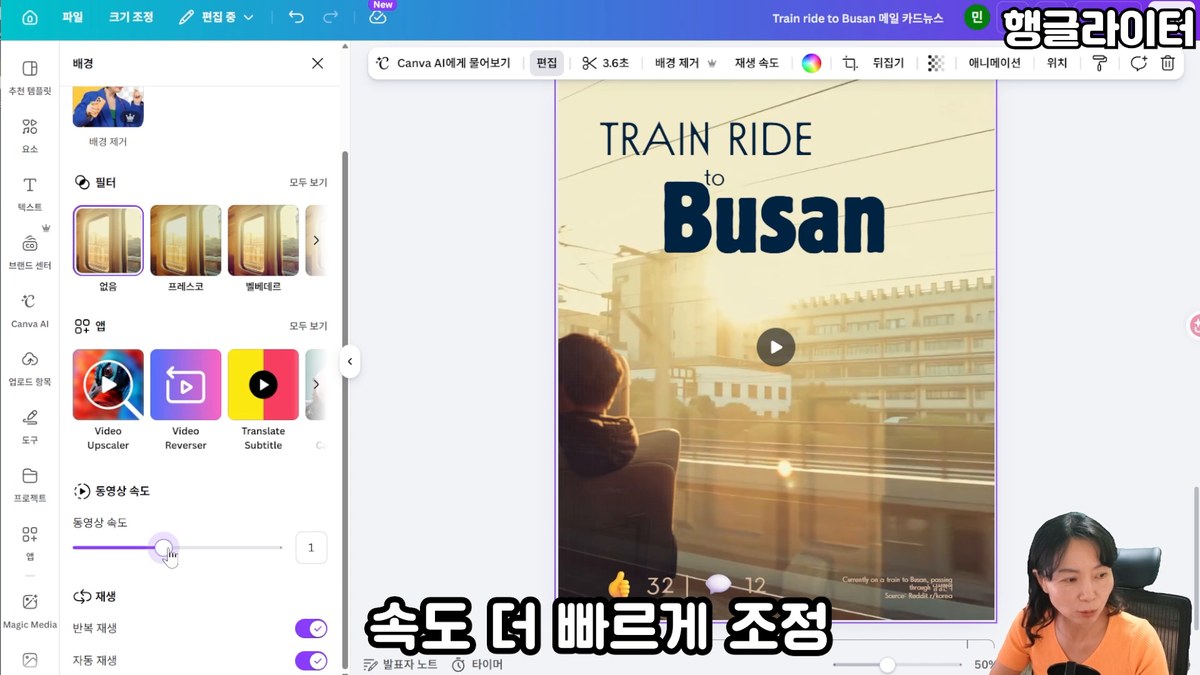
Task: Open the 파일 menu
Action: 72,18
